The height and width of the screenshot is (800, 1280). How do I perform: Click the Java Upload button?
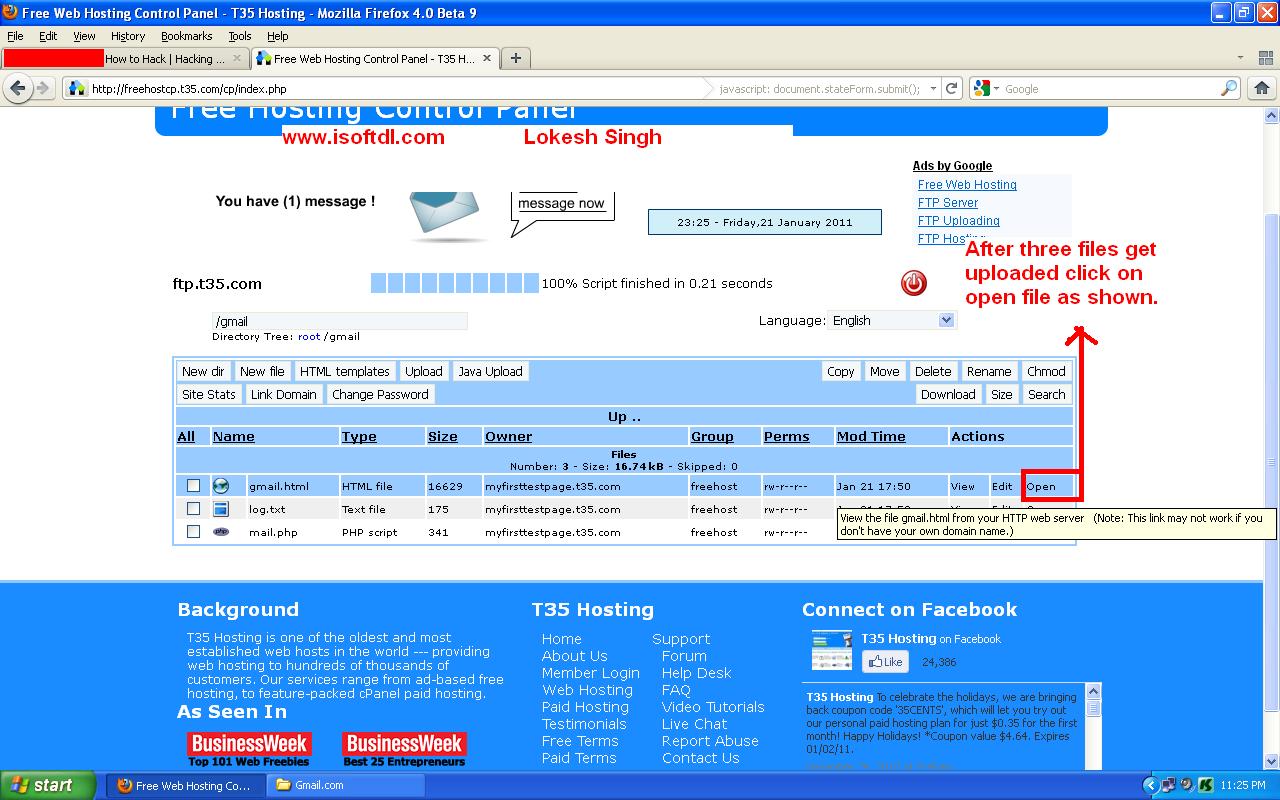[490, 371]
